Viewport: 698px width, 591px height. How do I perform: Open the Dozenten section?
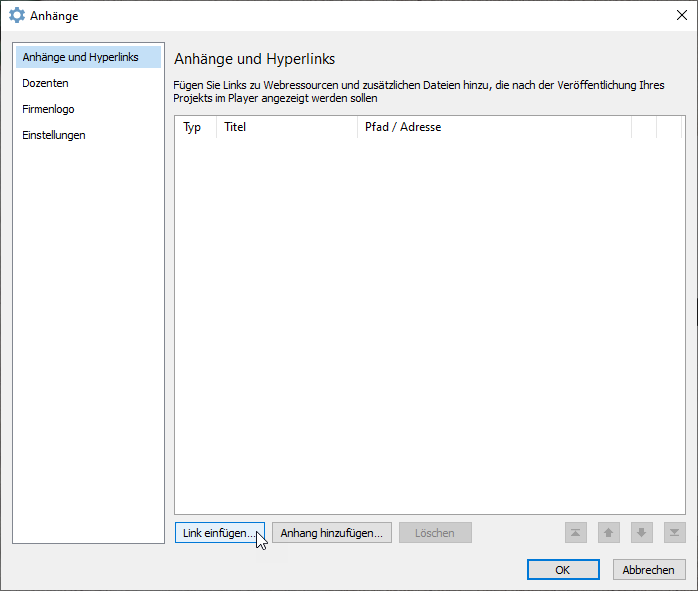pos(46,83)
